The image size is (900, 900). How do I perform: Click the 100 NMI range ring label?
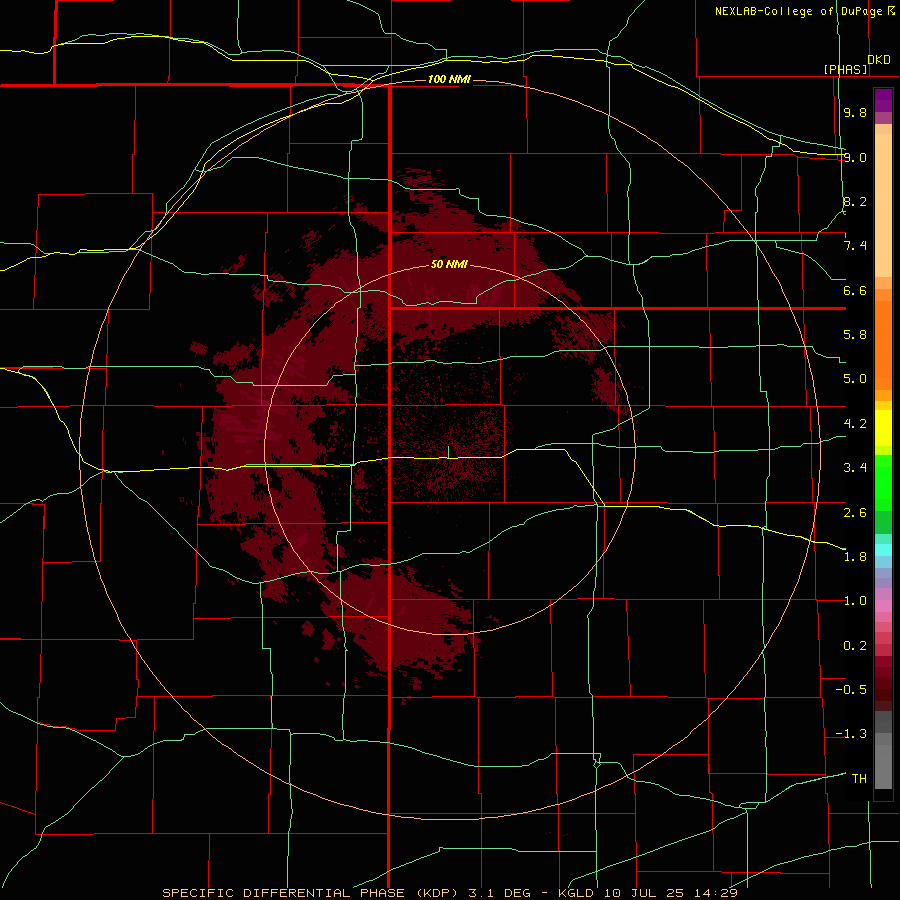click(449, 79)
